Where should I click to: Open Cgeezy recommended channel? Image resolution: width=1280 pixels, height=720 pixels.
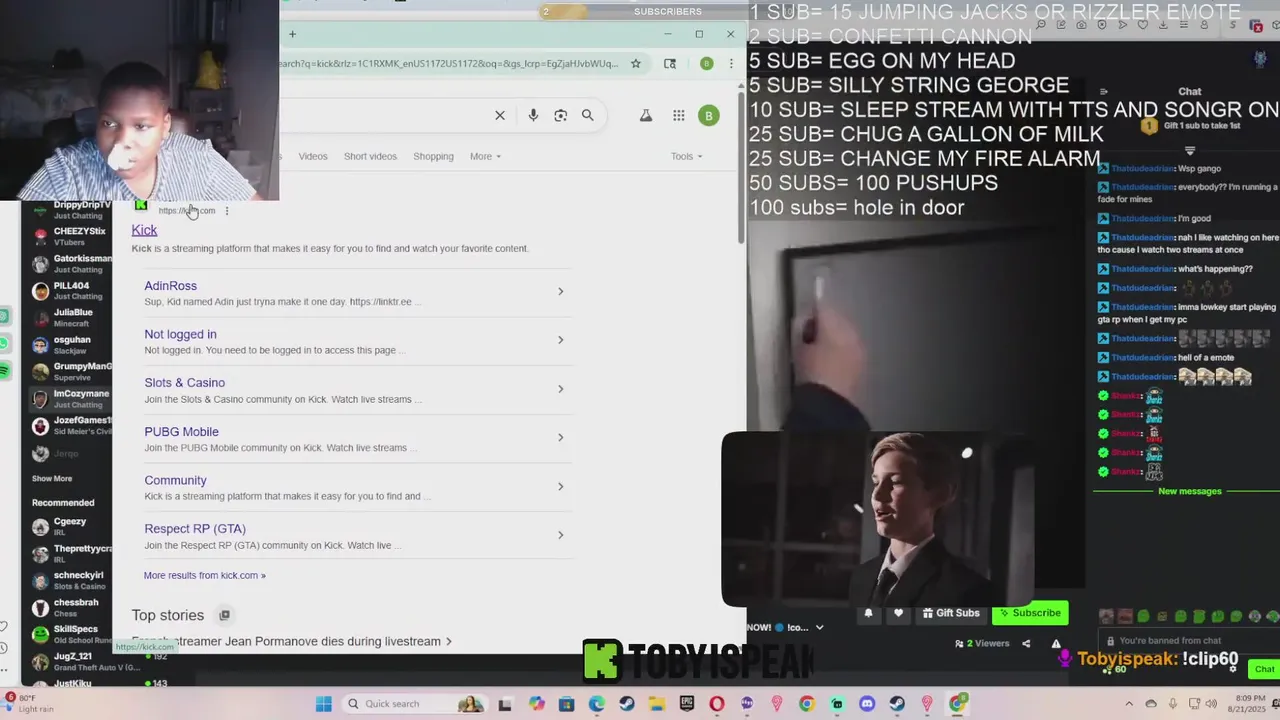[70, 526]
